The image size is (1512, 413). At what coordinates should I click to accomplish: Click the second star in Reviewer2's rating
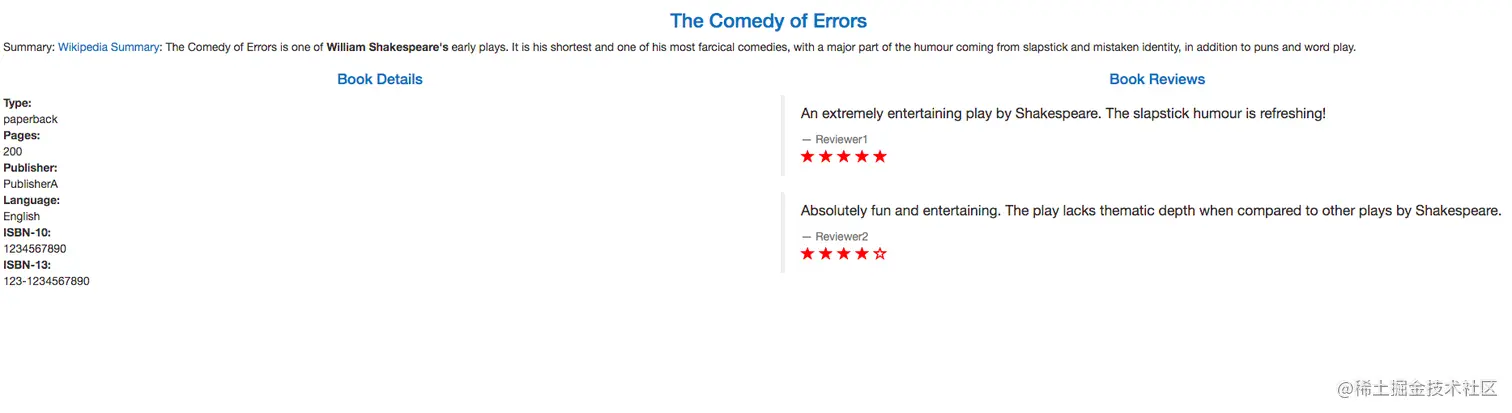pos(826,254)
